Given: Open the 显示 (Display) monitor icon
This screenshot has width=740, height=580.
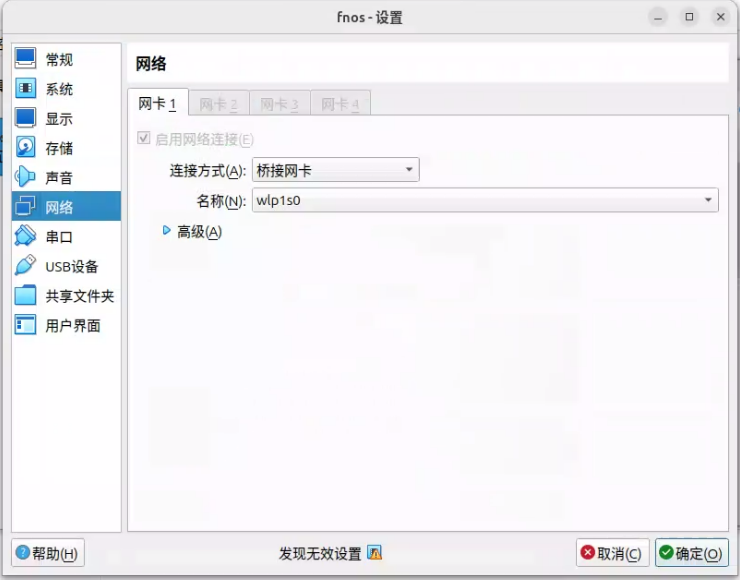Looking at the screenshot, I should click(25, 118).
